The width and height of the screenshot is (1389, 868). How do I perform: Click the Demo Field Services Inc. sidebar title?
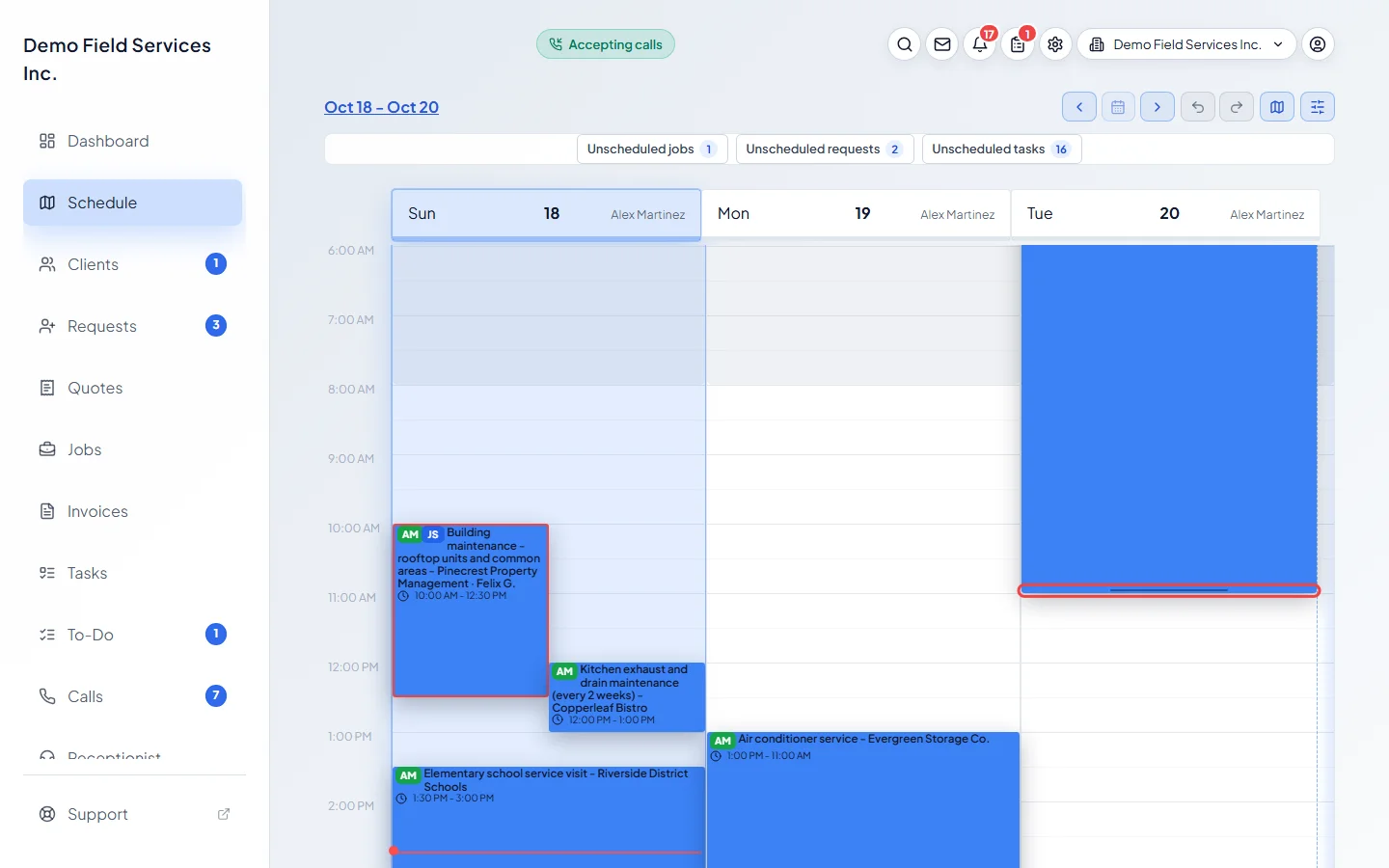point(117,59)
